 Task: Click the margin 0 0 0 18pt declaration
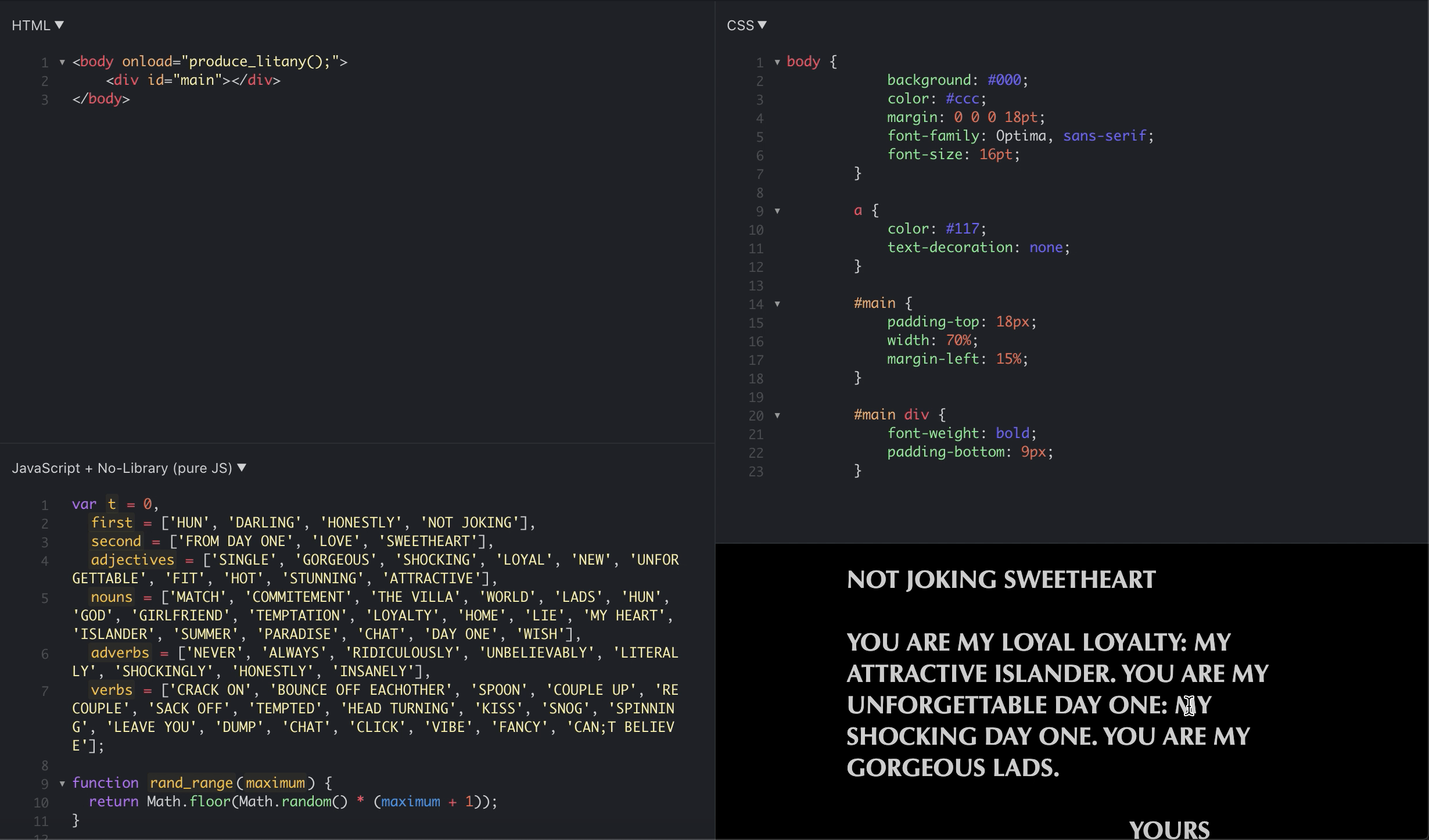tap(965, 117)
